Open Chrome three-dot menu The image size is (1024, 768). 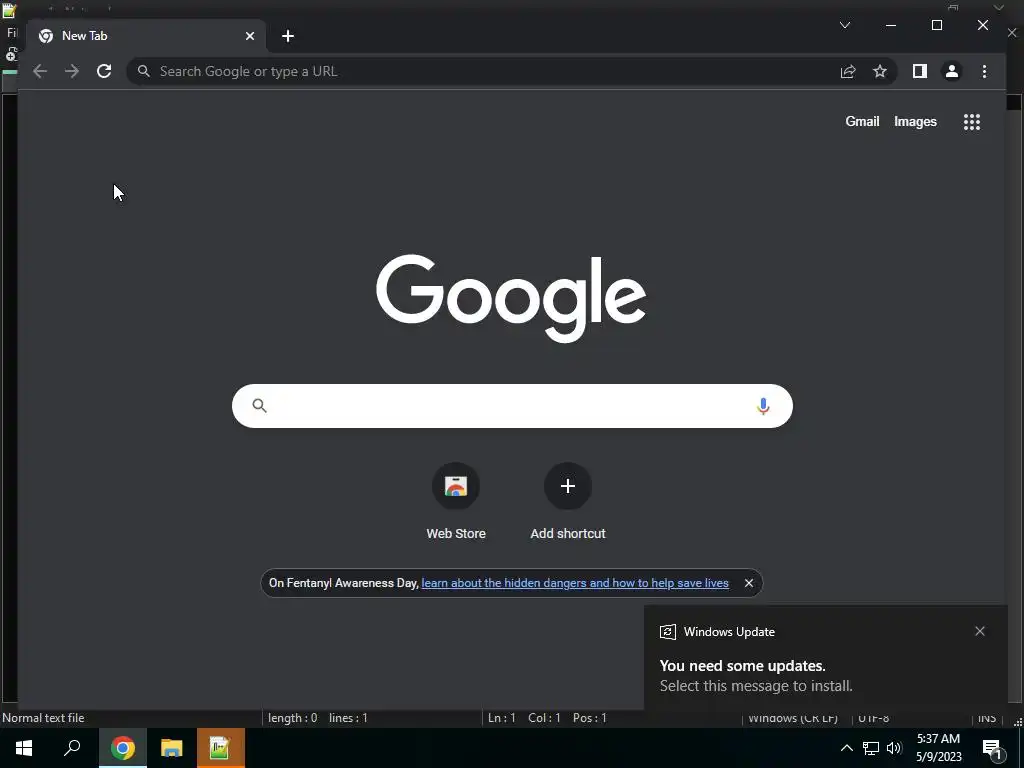(x=984, y=71)
